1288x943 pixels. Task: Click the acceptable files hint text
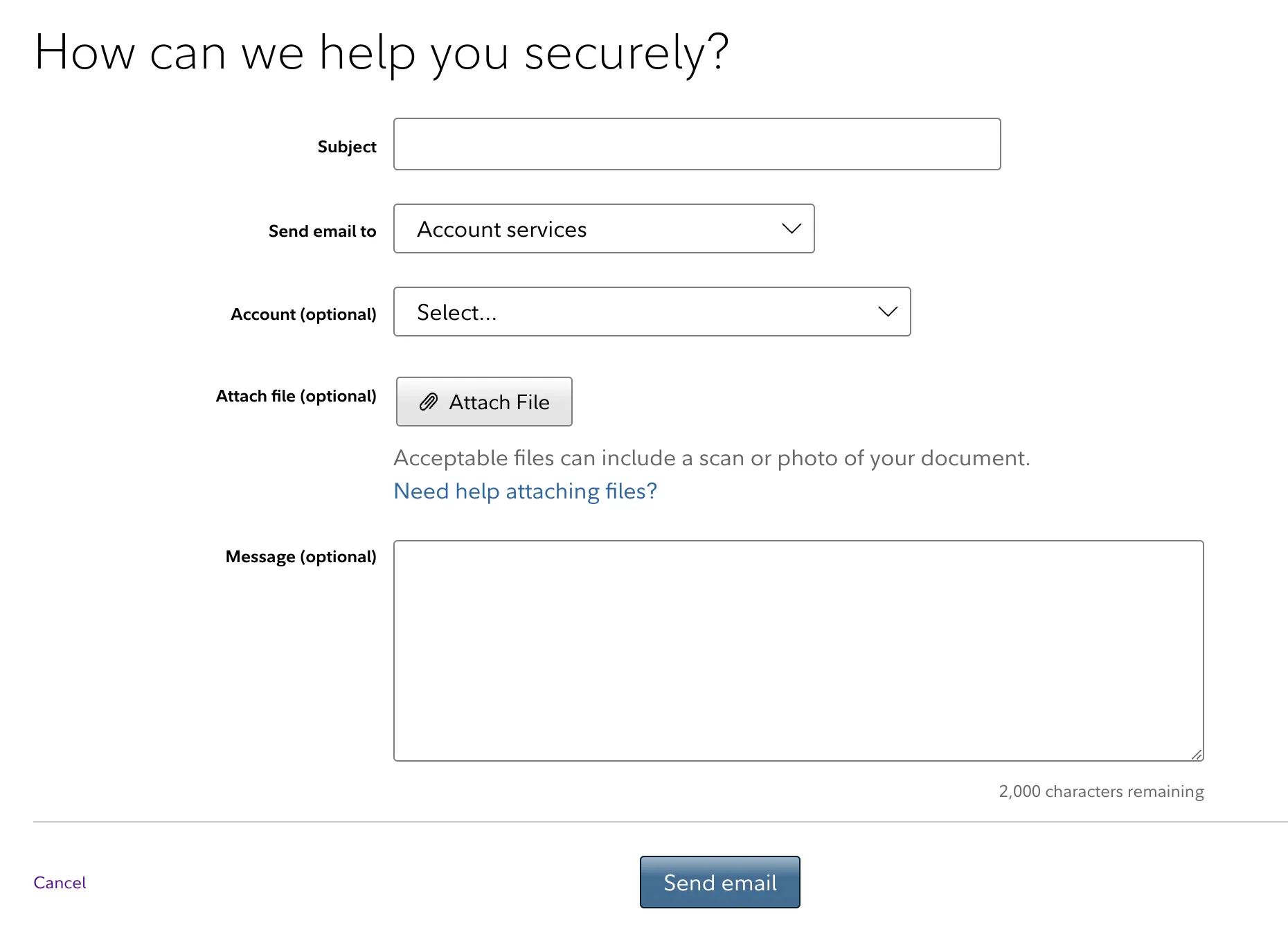712,458
